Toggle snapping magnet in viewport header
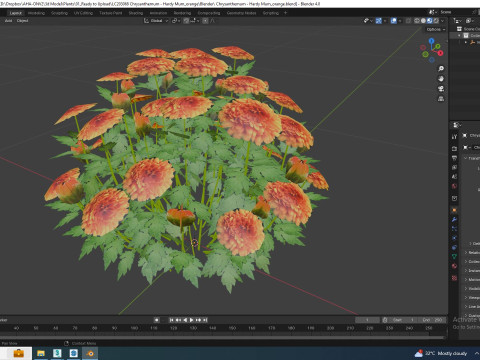Viewport: 480px width, 360px height. (x=186, y=21)
